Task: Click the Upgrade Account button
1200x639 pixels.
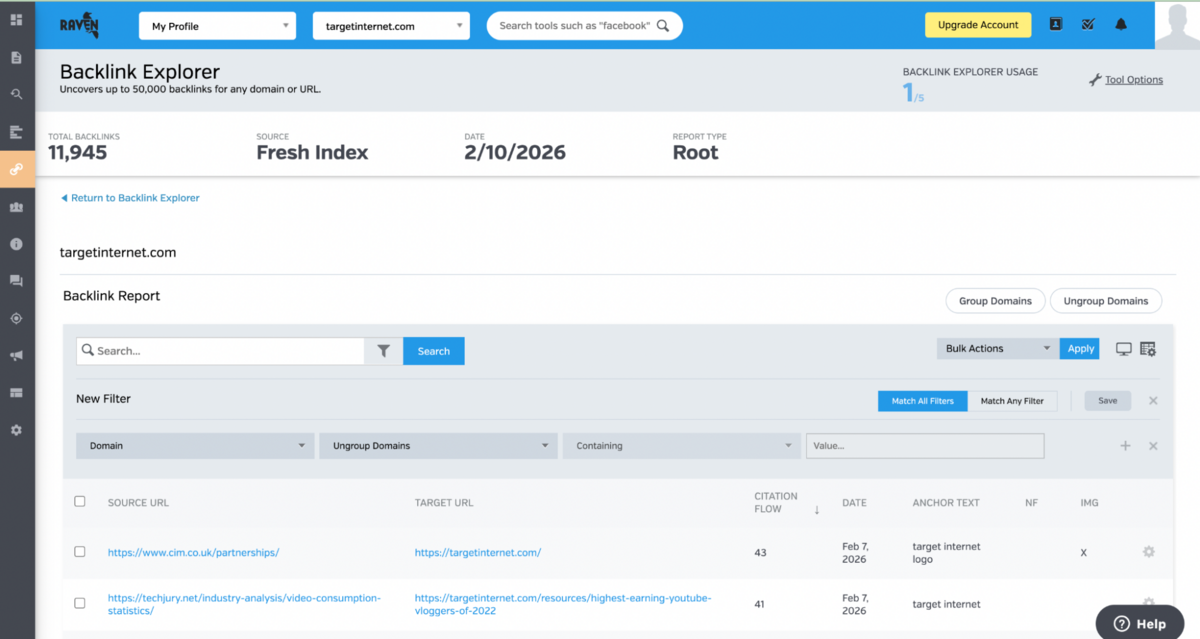Action: 978,25
